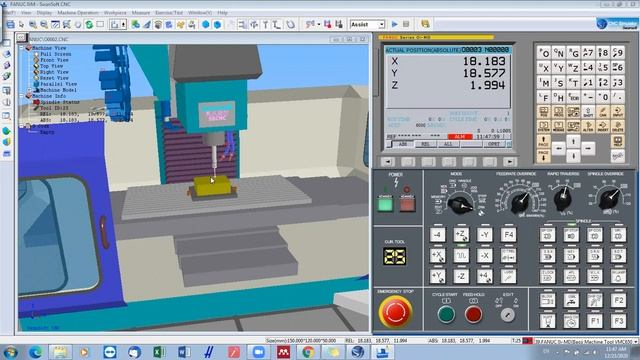
Task: Click the G address key on keypad
Action: [x=573, y=53]
